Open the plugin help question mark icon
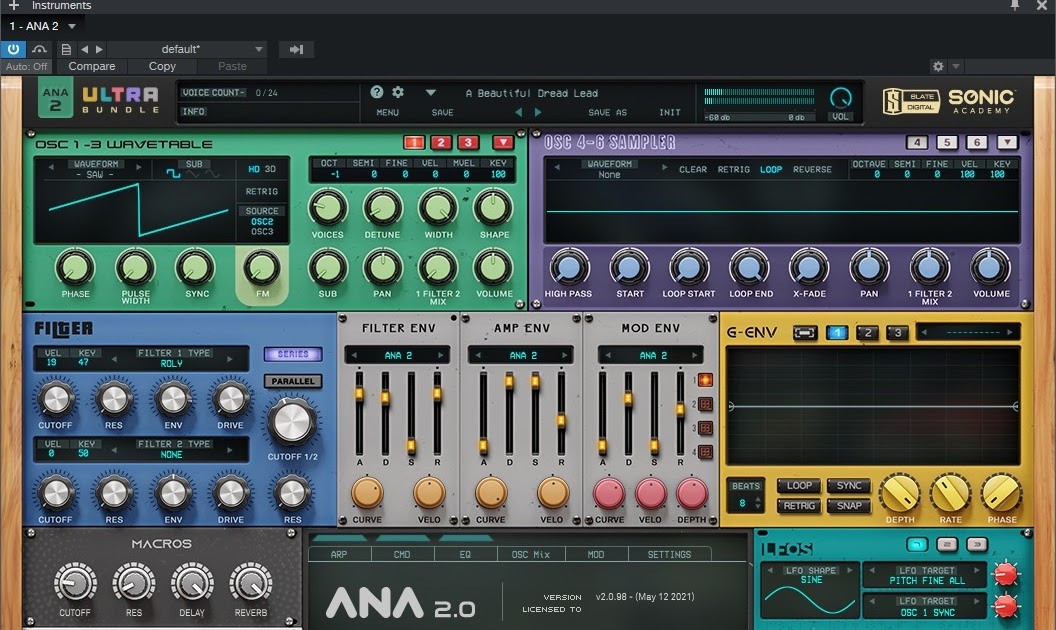Image resolution: width=1056 pixels, height=630 pixels. pos(376,92)
